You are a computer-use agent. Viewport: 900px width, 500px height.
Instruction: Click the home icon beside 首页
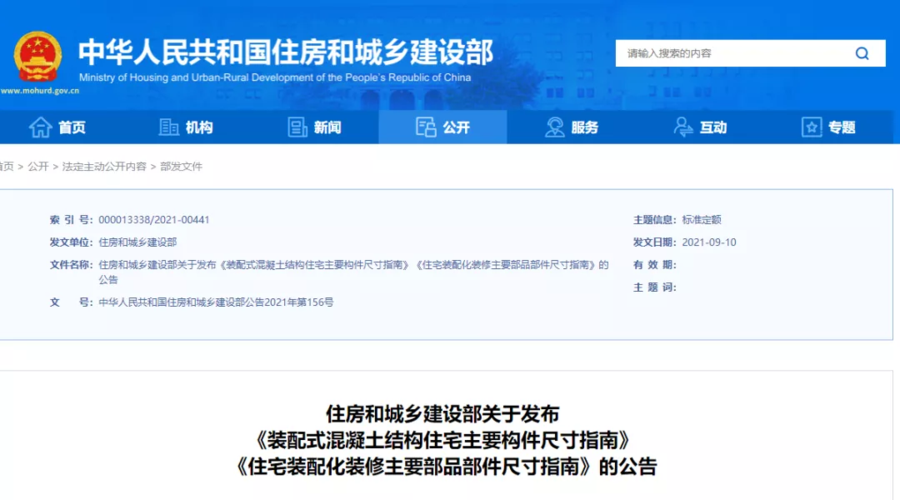click(40, 127)
